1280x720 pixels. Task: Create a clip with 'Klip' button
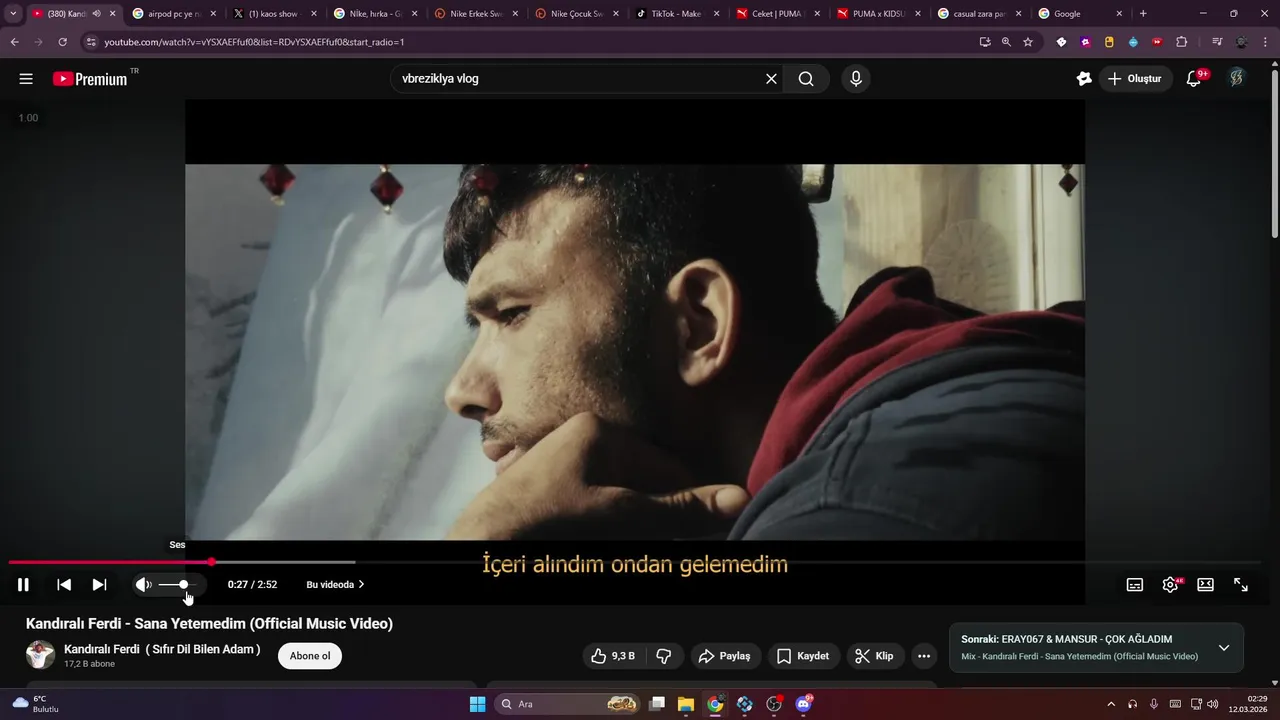tap(875, 656)
